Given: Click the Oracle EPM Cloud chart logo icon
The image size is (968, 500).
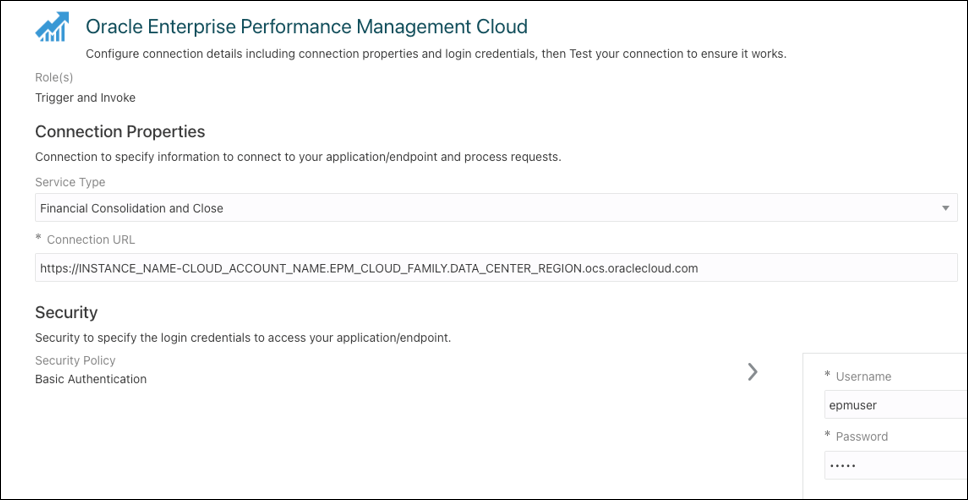Looking at the screenshot, I should pyautogui.click(x=53, y=28).
